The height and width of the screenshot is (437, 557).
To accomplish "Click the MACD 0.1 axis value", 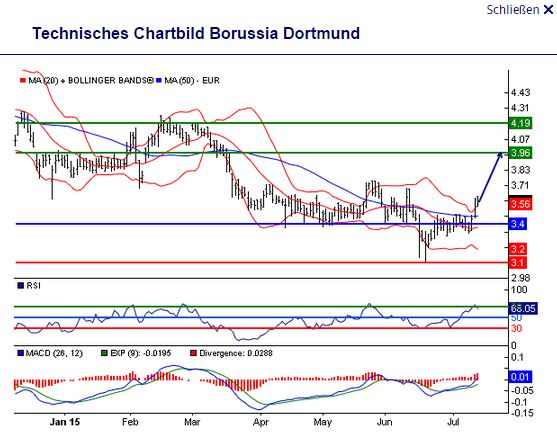I will [x=517, y=357].
